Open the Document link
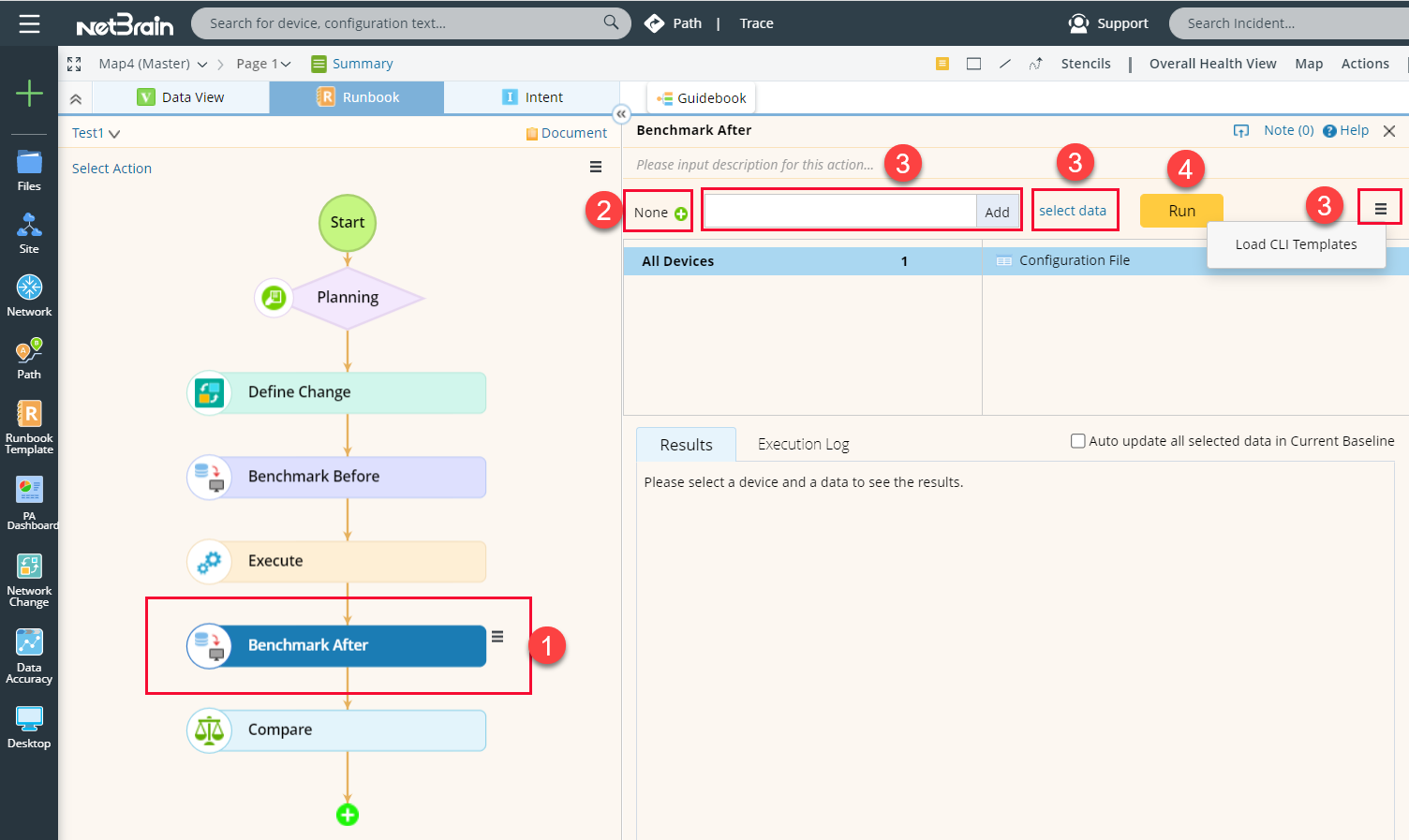 click(x=567, y=133)
